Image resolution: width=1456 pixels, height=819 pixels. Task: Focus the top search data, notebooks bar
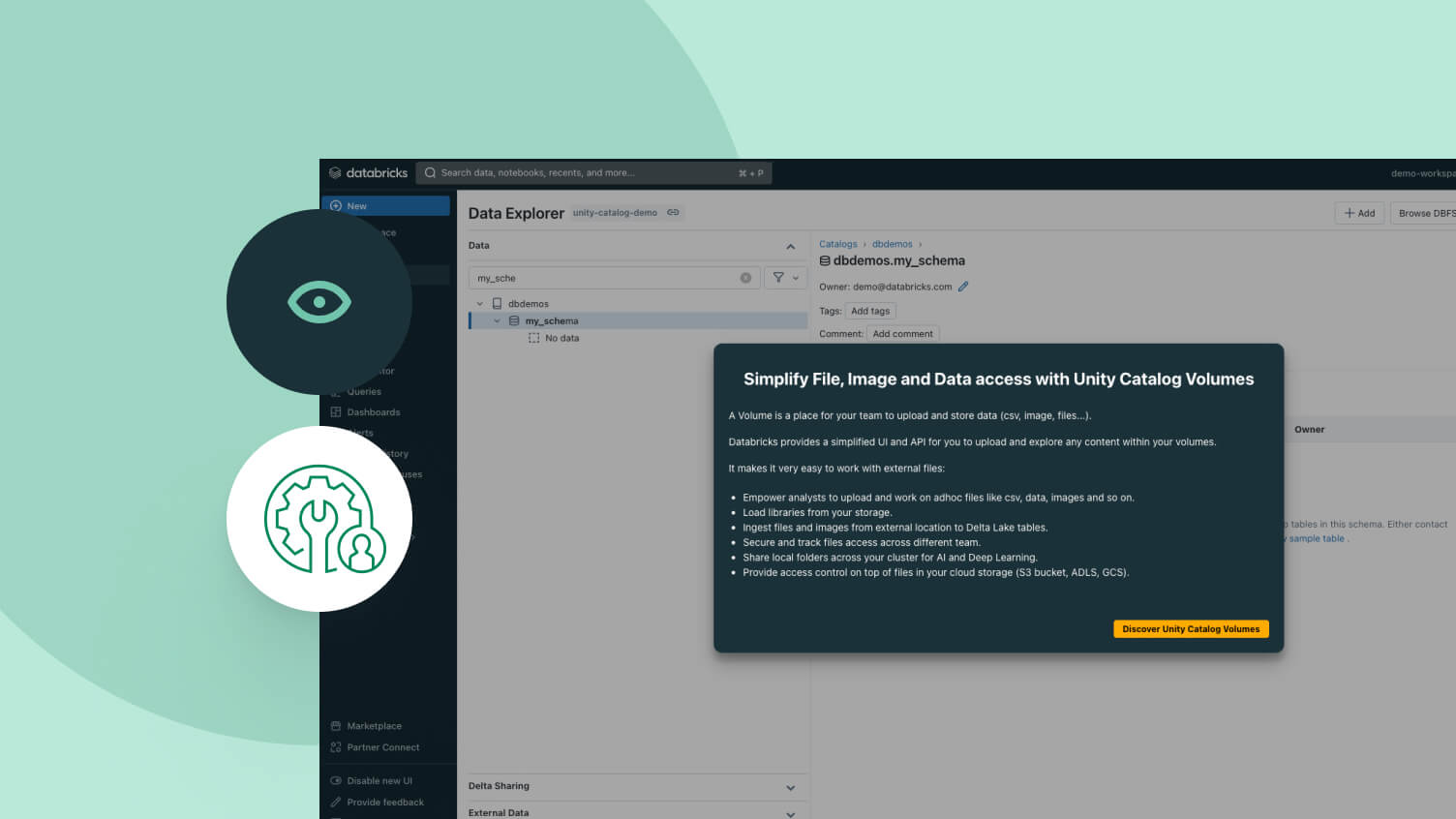click(x=593, y=173)
